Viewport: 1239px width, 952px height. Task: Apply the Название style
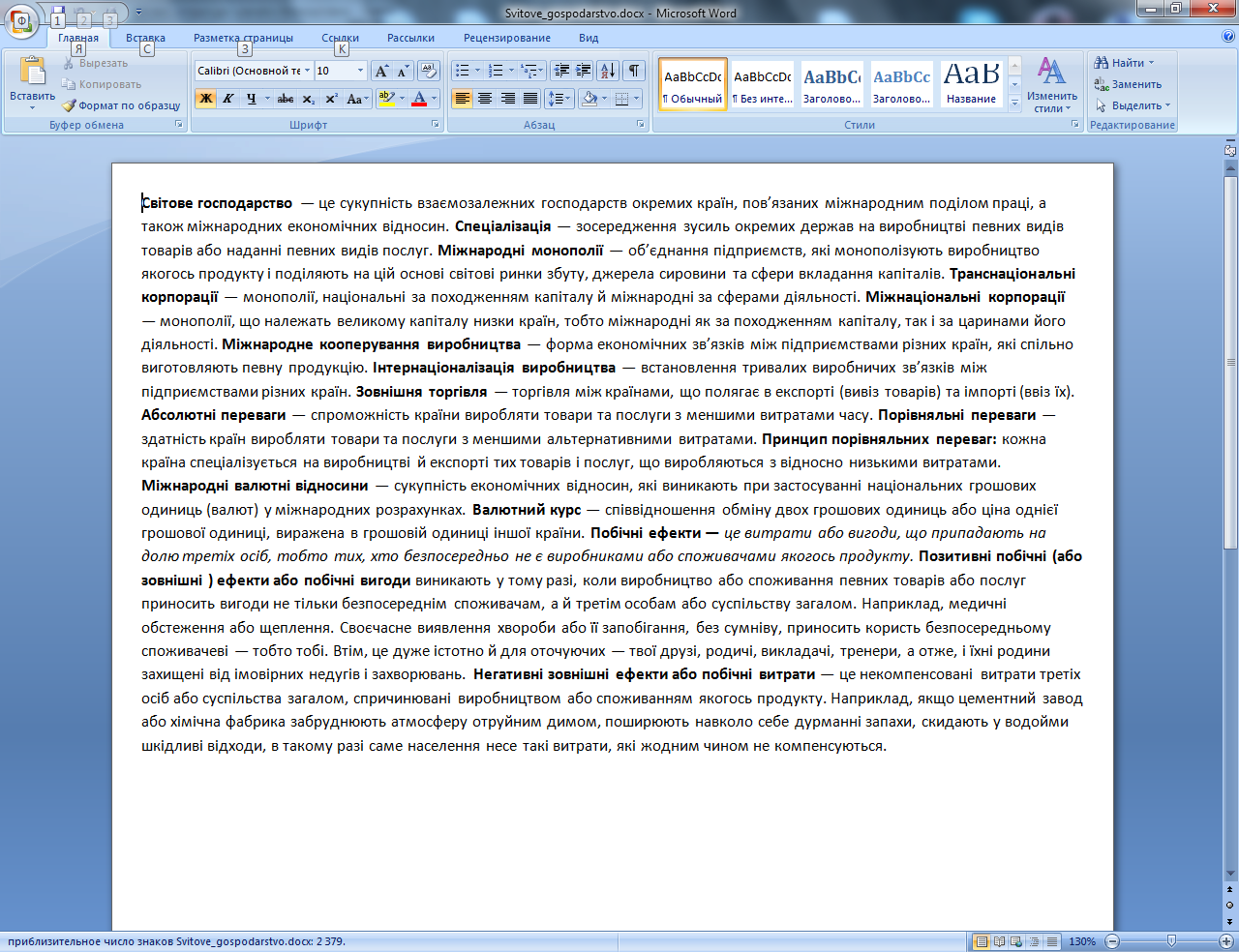[x=972, y=84]
